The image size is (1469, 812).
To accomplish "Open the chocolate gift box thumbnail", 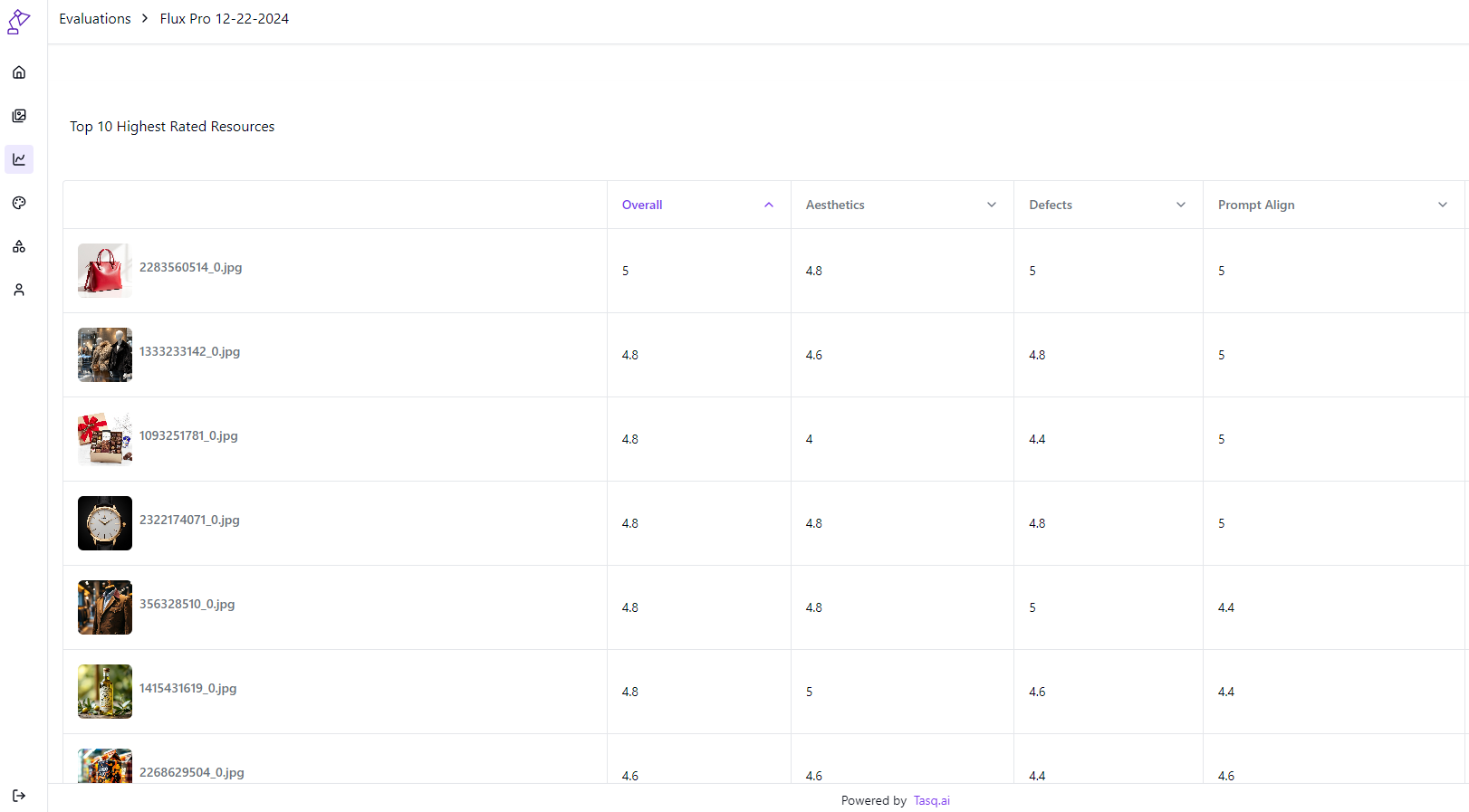I will coord(105,439).
